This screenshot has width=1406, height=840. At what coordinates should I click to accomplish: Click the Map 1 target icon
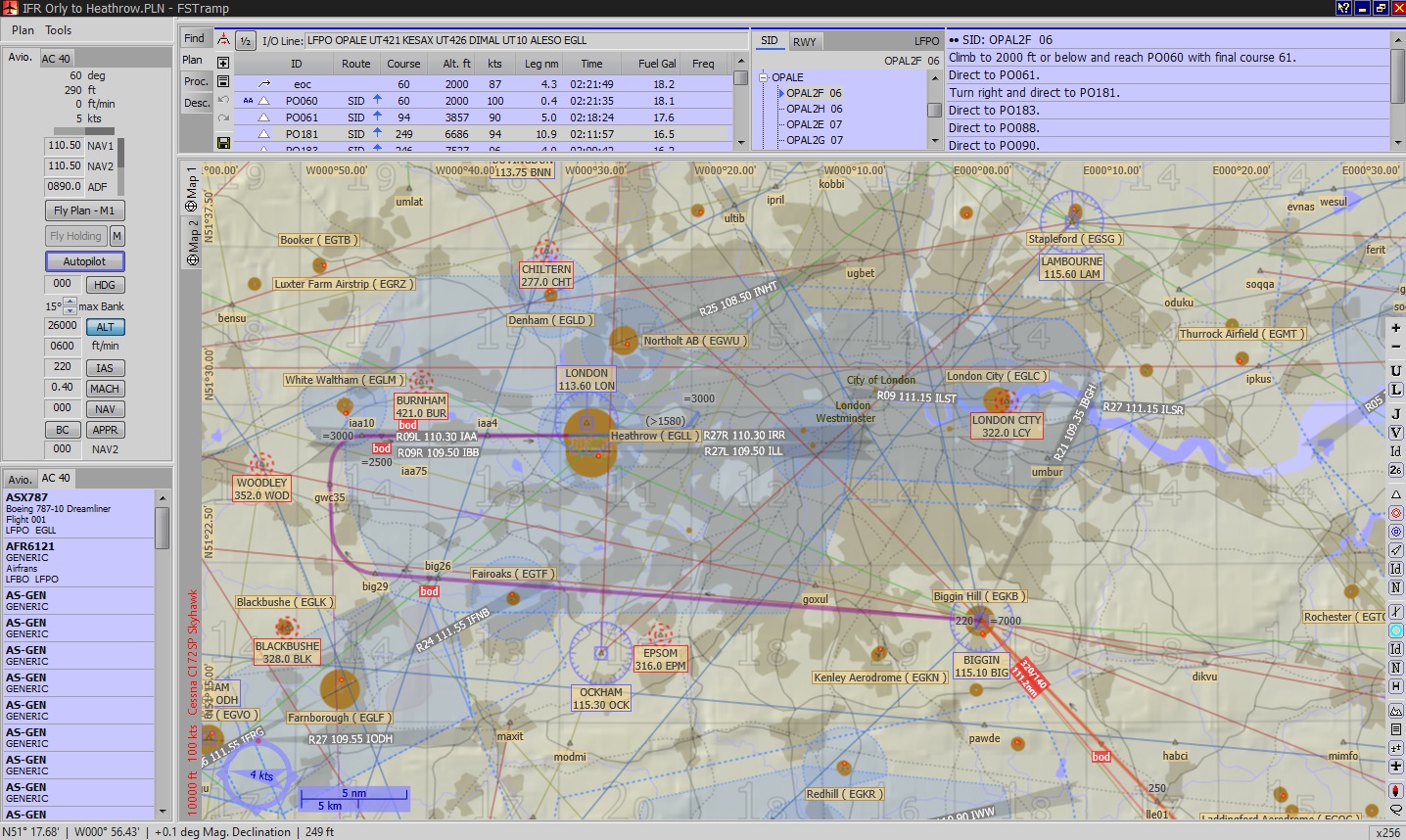coord(192,206)
